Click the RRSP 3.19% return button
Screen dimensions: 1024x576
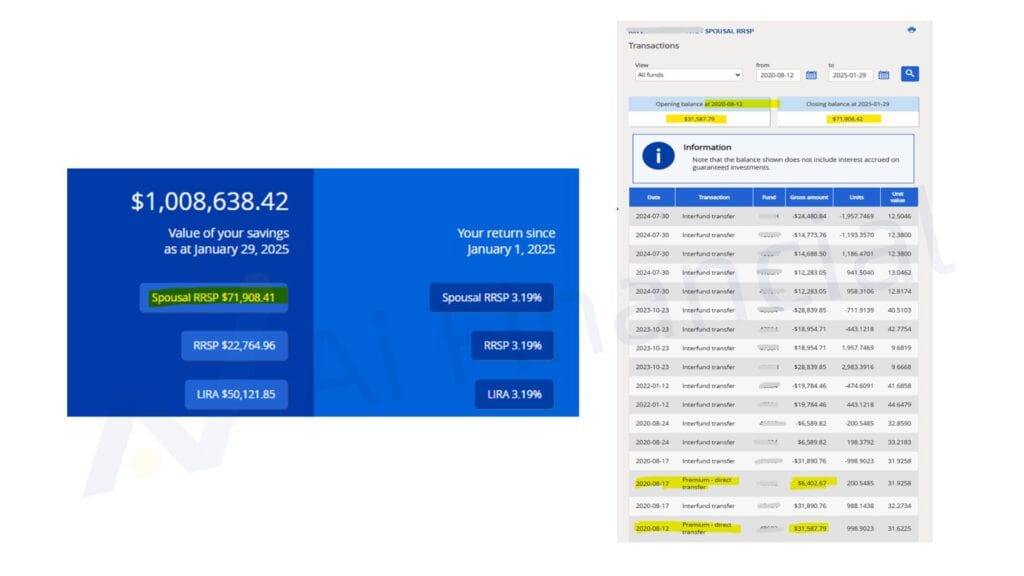click(512, 346)
